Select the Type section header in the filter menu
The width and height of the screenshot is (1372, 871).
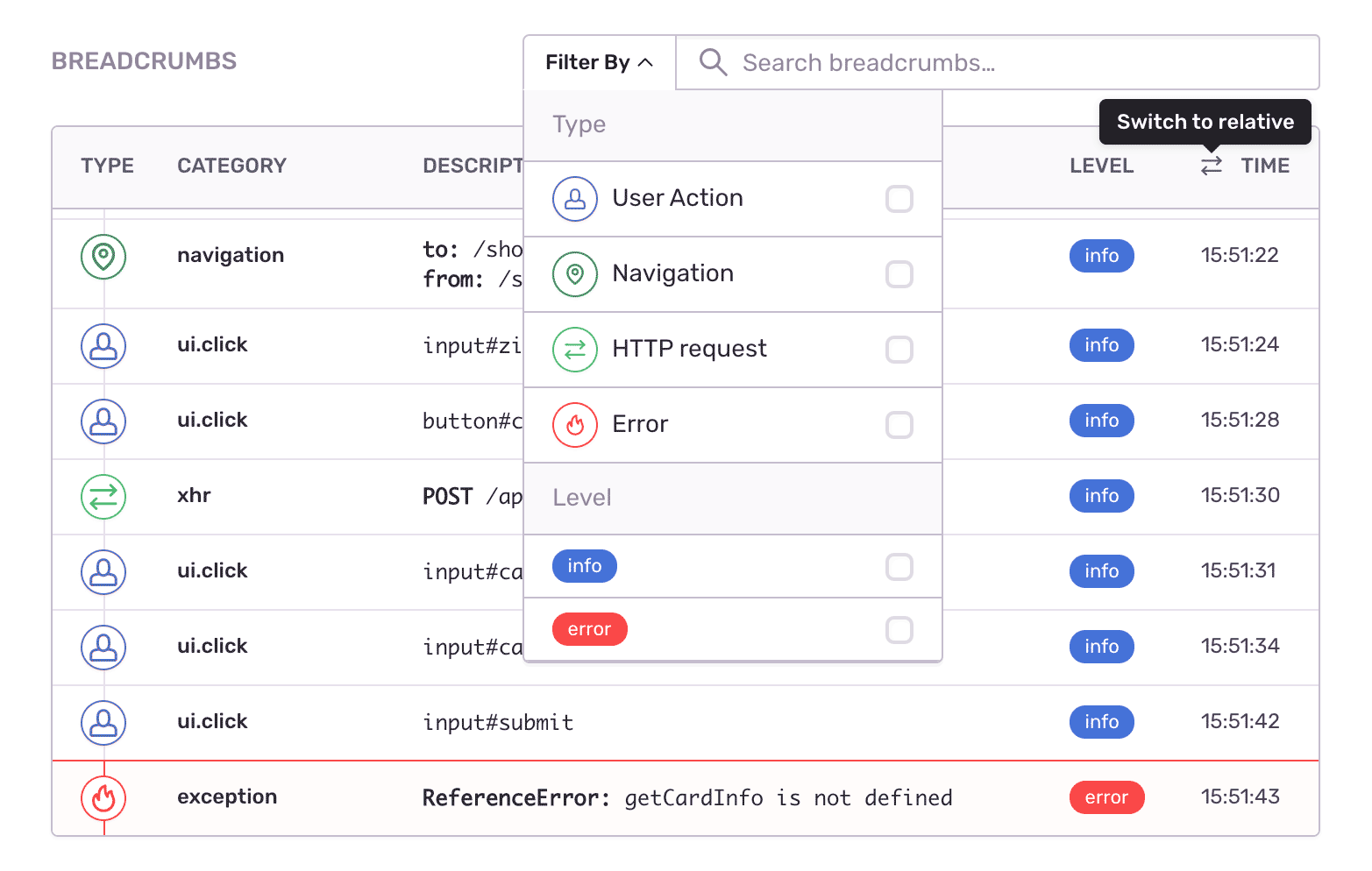[579, 124]
